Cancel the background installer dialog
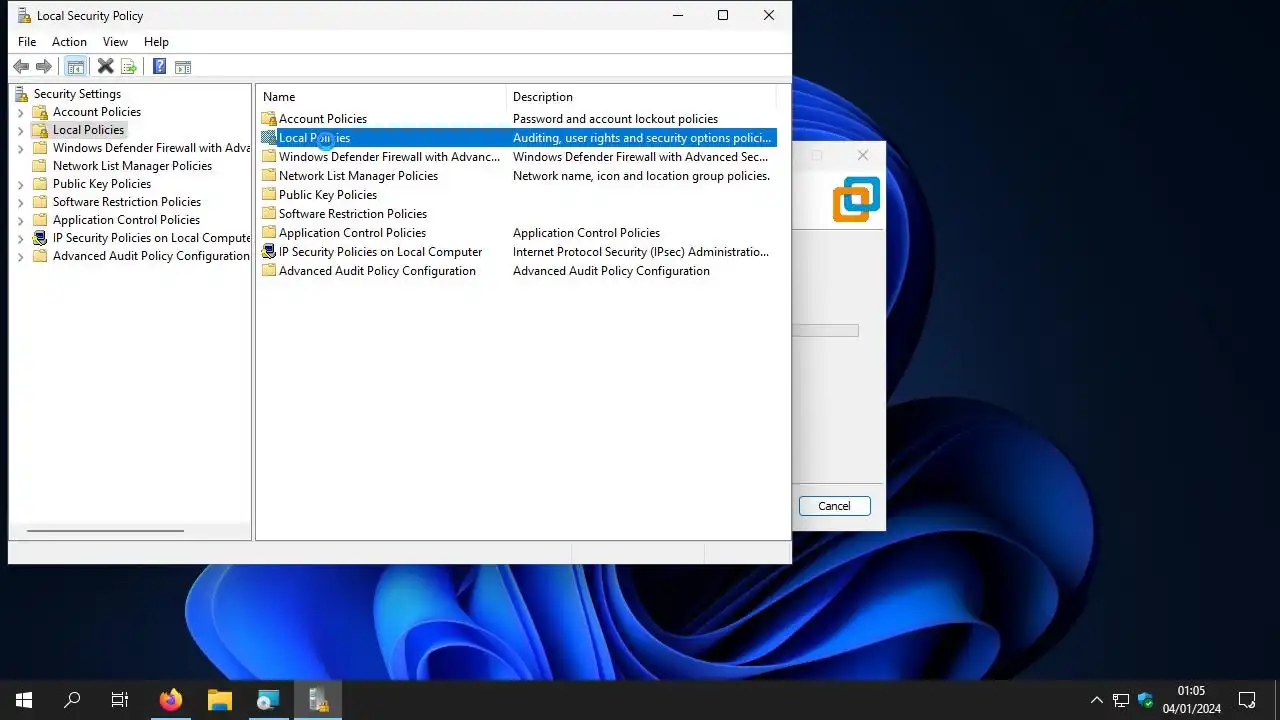This screenshot has height=720, width=1280. click(834, 506)
